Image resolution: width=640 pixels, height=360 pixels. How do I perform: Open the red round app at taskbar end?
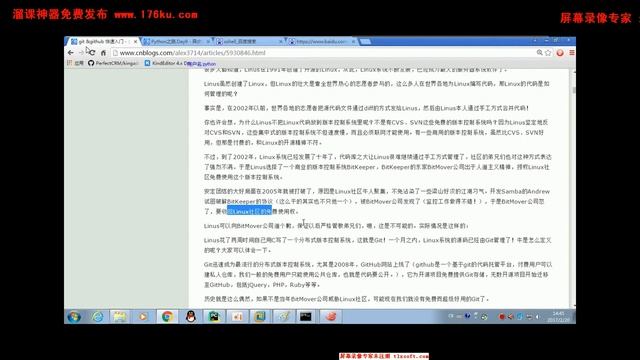click(x=331, y=316)
